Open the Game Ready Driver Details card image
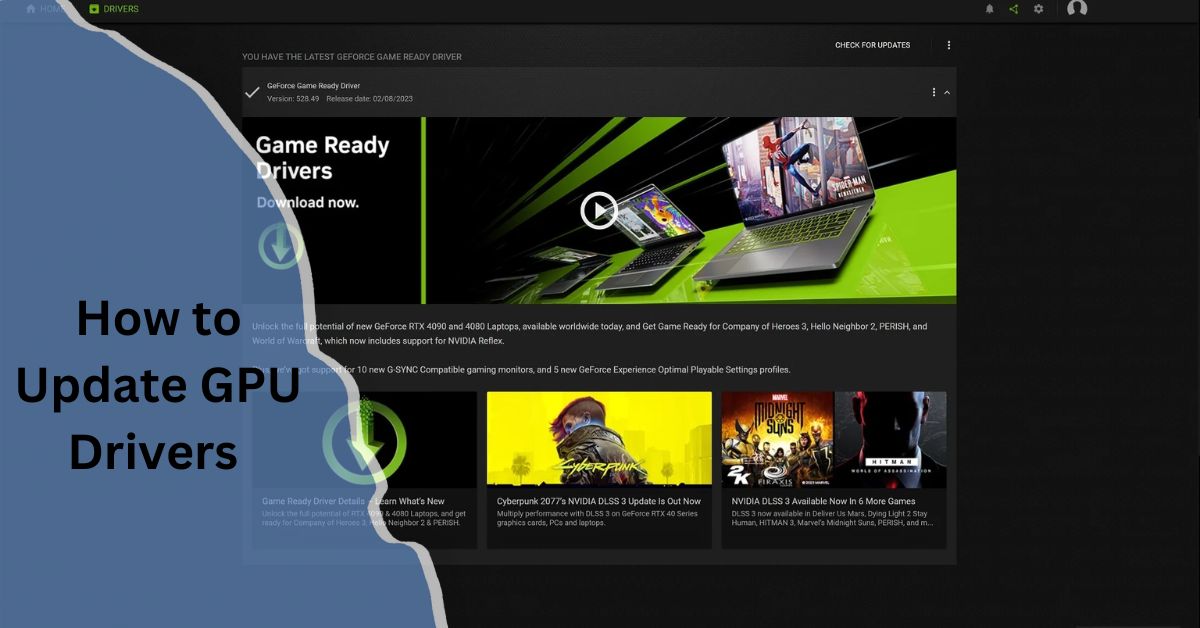1200x628 pixels. (x=364, y=438)
